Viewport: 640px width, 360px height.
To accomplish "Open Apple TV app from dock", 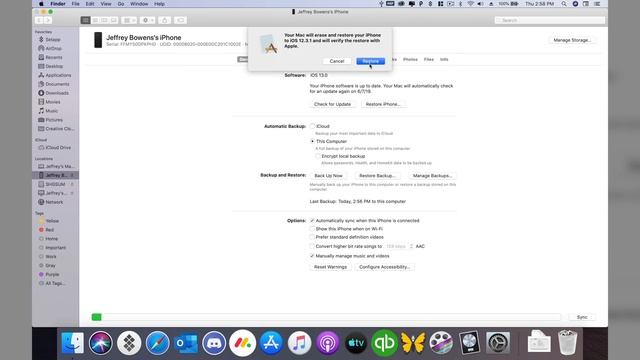I will 356,342.
